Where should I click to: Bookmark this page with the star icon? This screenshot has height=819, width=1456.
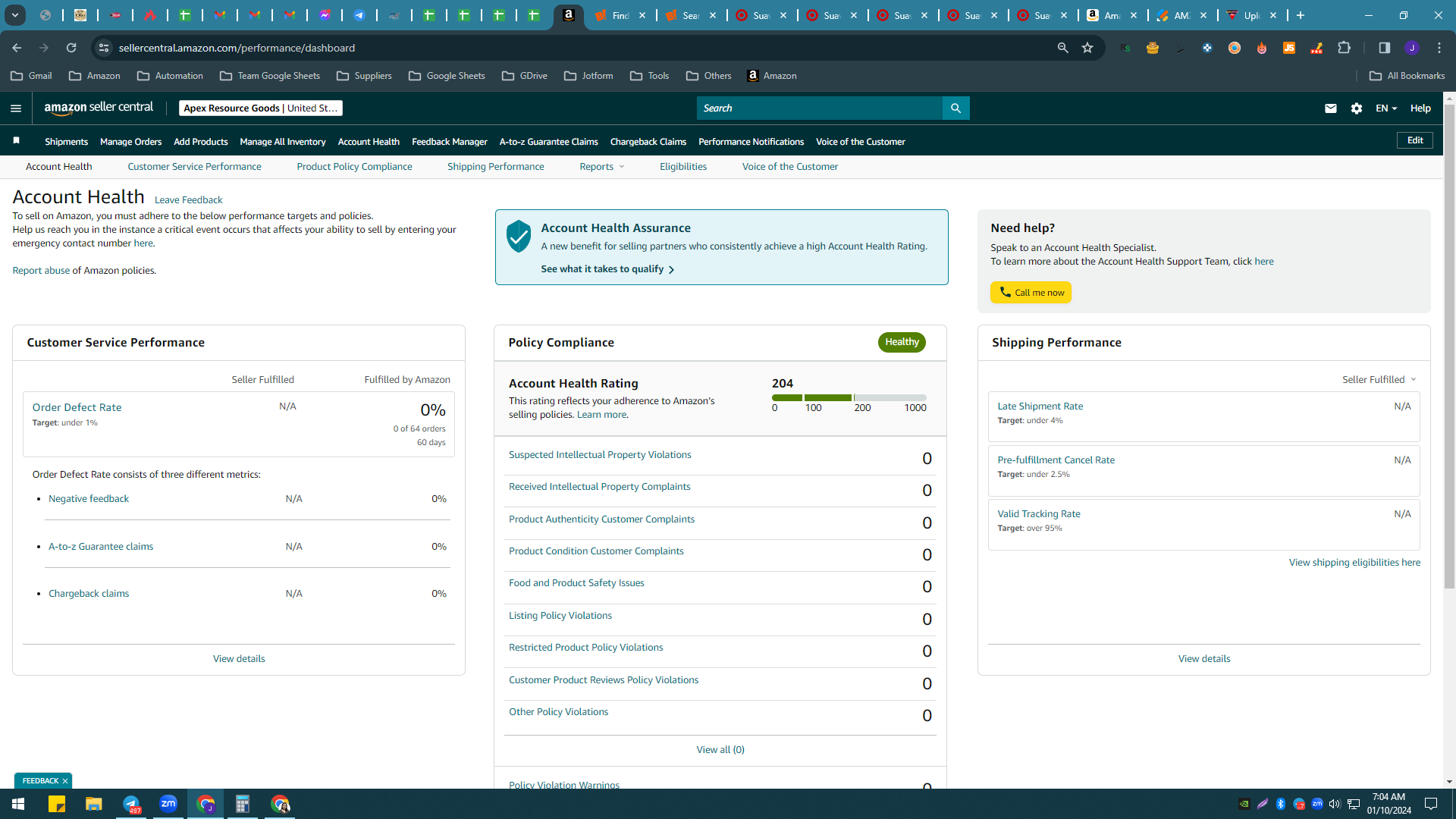1087,48
